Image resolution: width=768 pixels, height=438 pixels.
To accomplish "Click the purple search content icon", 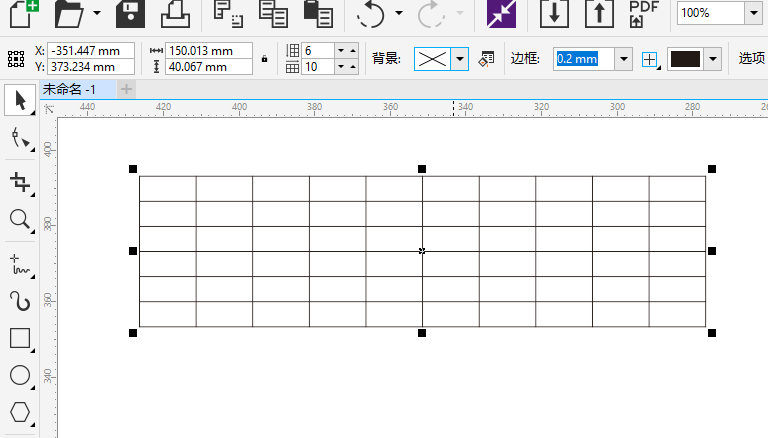I will (x=501, y=14).
